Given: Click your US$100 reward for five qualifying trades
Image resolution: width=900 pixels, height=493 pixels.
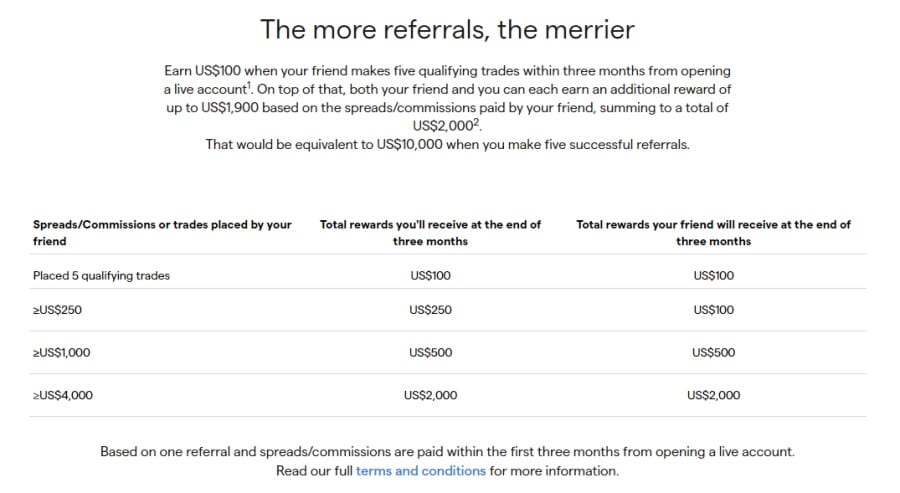Looking at the screenshot, I should point(430,275).
